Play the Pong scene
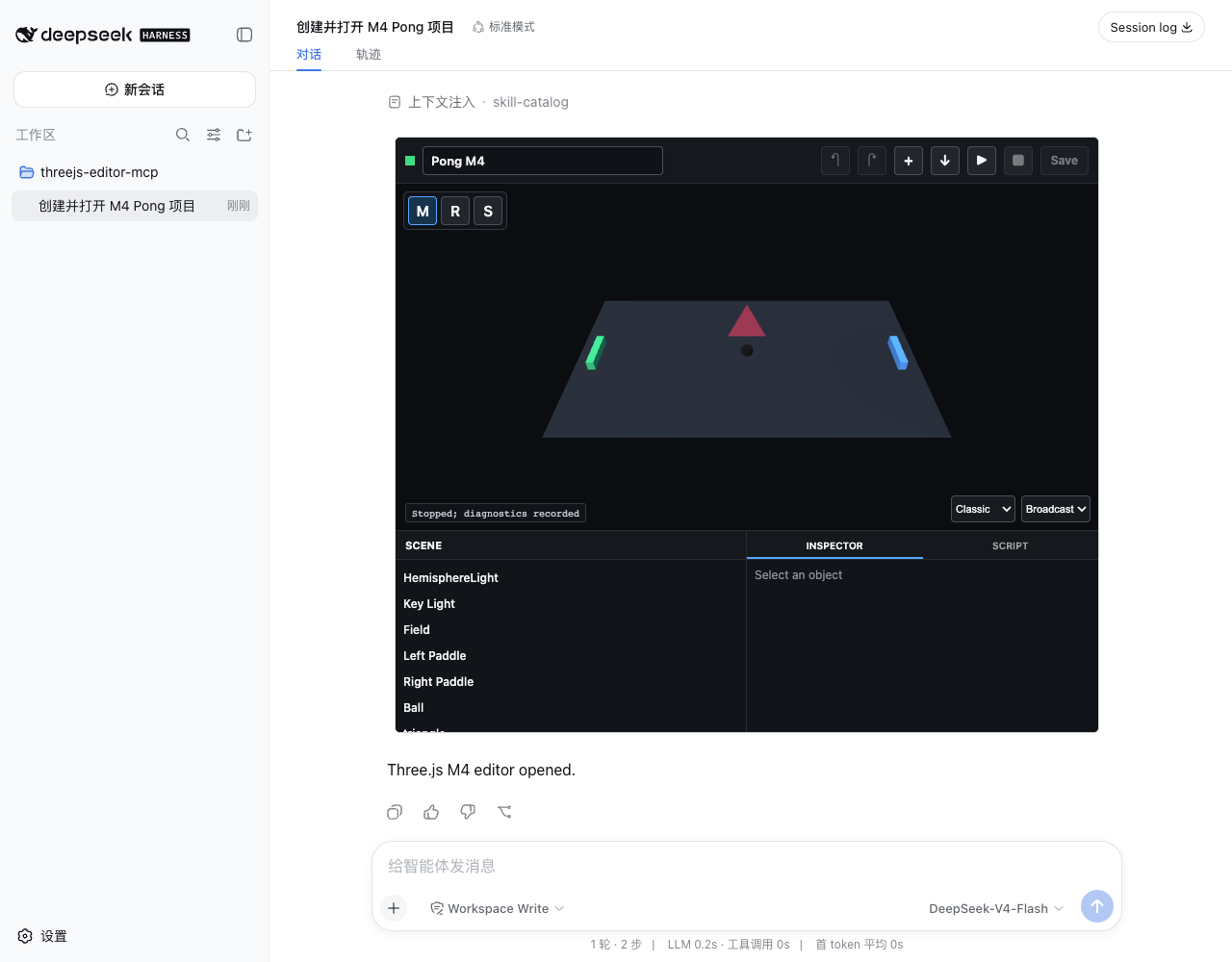Image resolution: width=1232 pixels, height=962 pixels. click(982, 161)
